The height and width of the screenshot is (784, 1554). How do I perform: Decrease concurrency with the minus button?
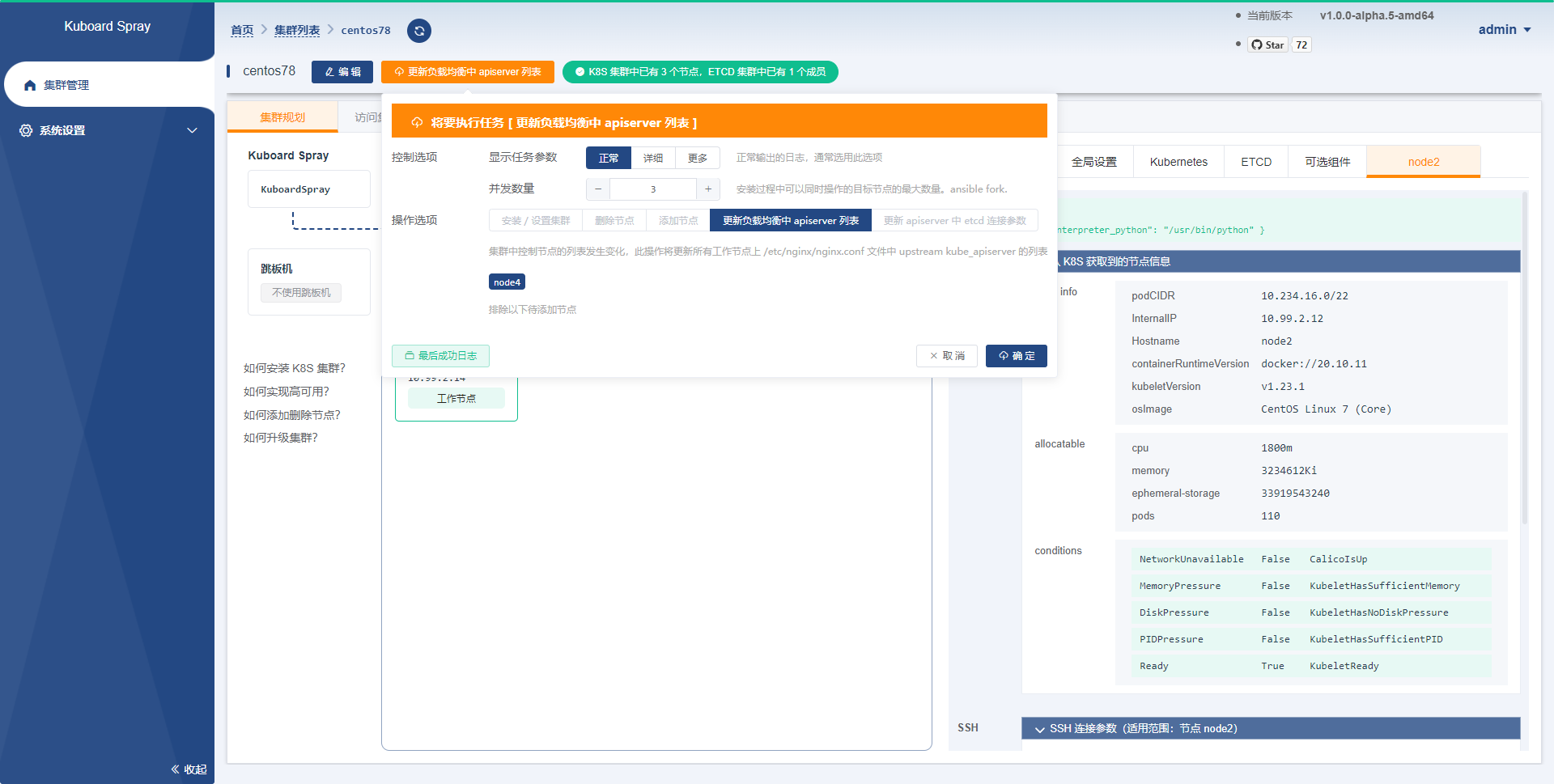tap(598, 189)
